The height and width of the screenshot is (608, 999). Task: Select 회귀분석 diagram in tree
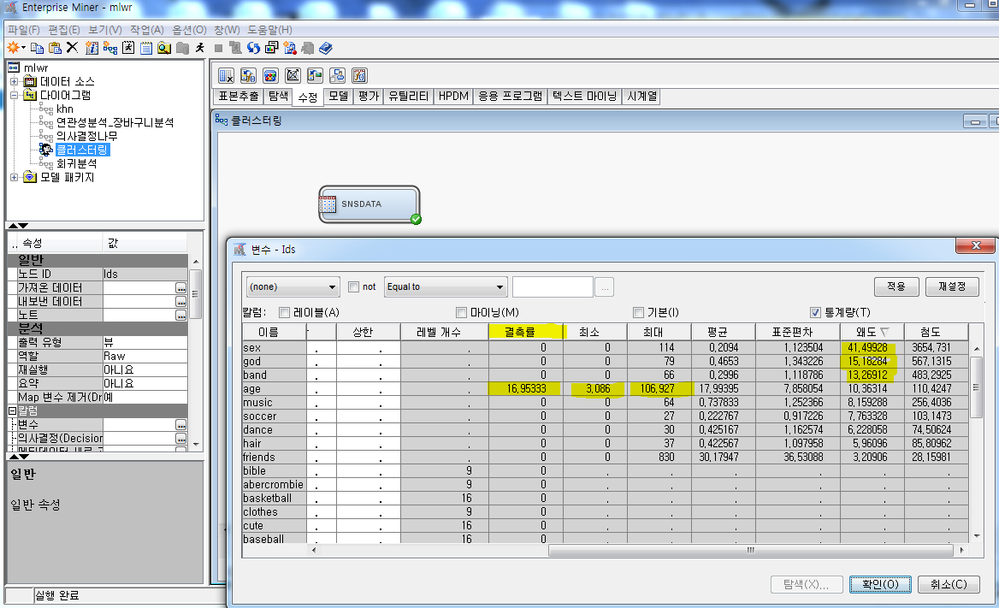(x=76, y=164)
